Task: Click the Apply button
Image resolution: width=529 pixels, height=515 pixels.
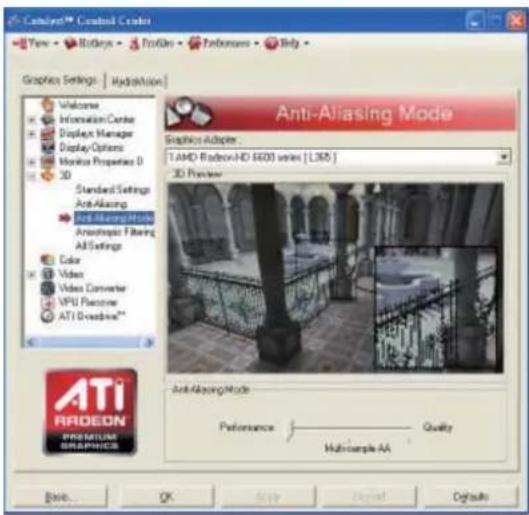Action: click(268, 496)
